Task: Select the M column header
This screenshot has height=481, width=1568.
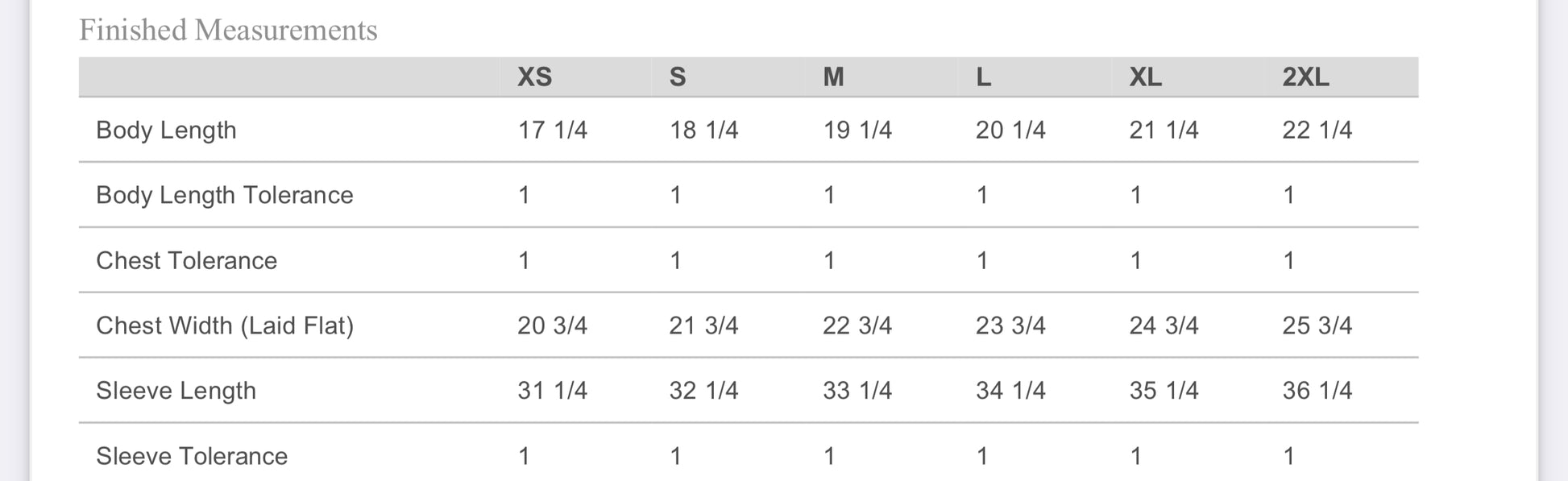Action: tap(833, 77)
